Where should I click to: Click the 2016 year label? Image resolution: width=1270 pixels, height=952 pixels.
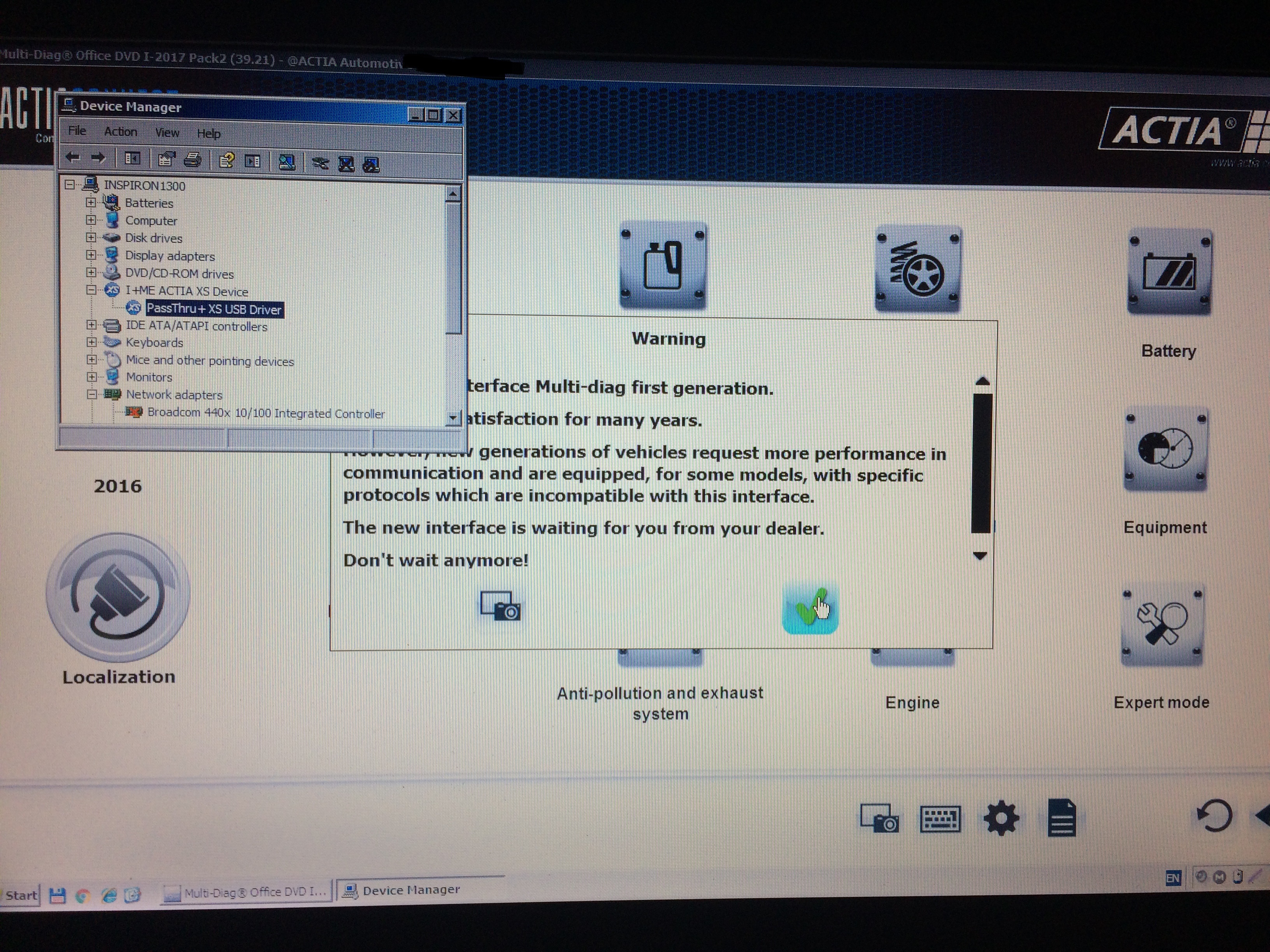[x=118, y=486]
